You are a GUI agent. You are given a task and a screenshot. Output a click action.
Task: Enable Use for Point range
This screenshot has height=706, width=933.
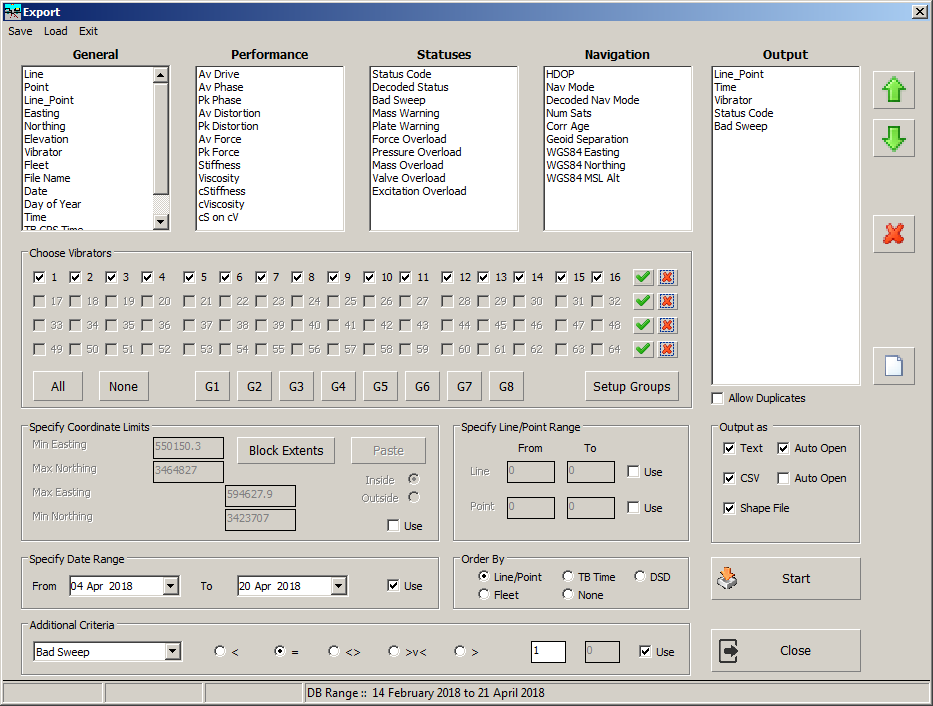[x=633, y=507]
